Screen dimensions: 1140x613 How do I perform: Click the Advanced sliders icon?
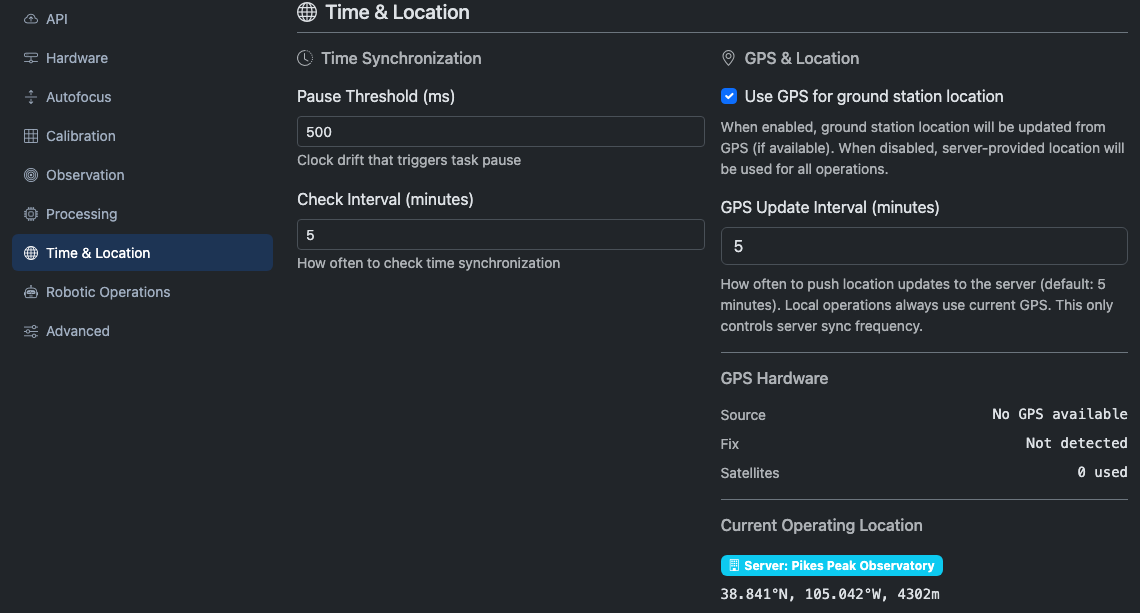click(31, 331)
